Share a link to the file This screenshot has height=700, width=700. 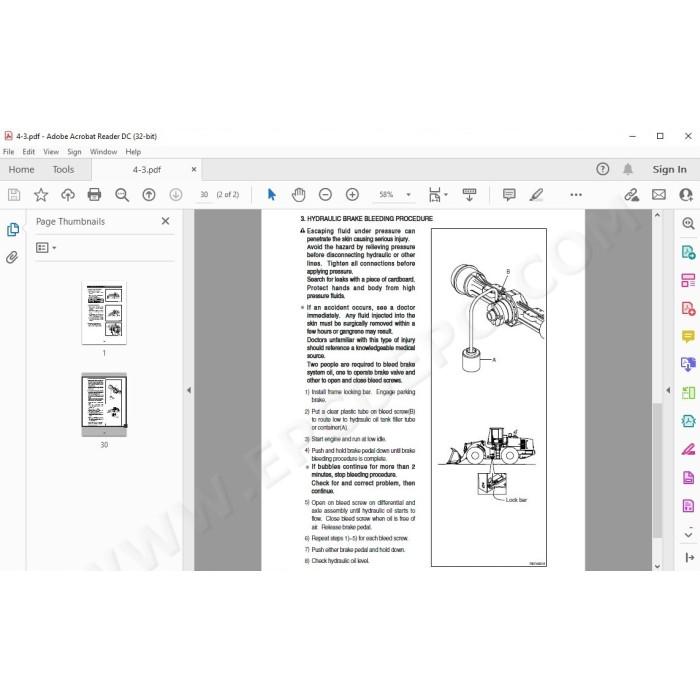632,195
